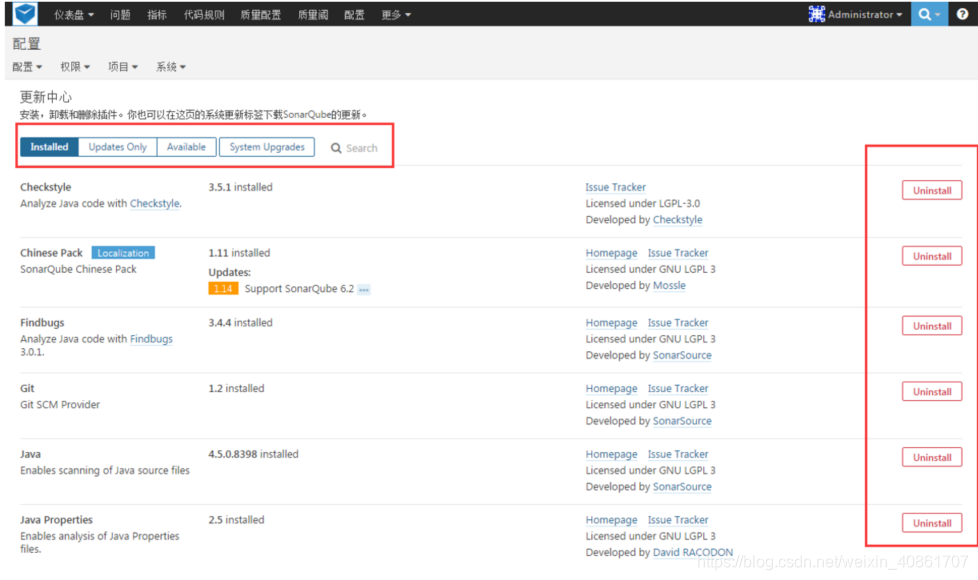Expand Chinese Pack 1.14 update details ellipsis

pos(364,289)
